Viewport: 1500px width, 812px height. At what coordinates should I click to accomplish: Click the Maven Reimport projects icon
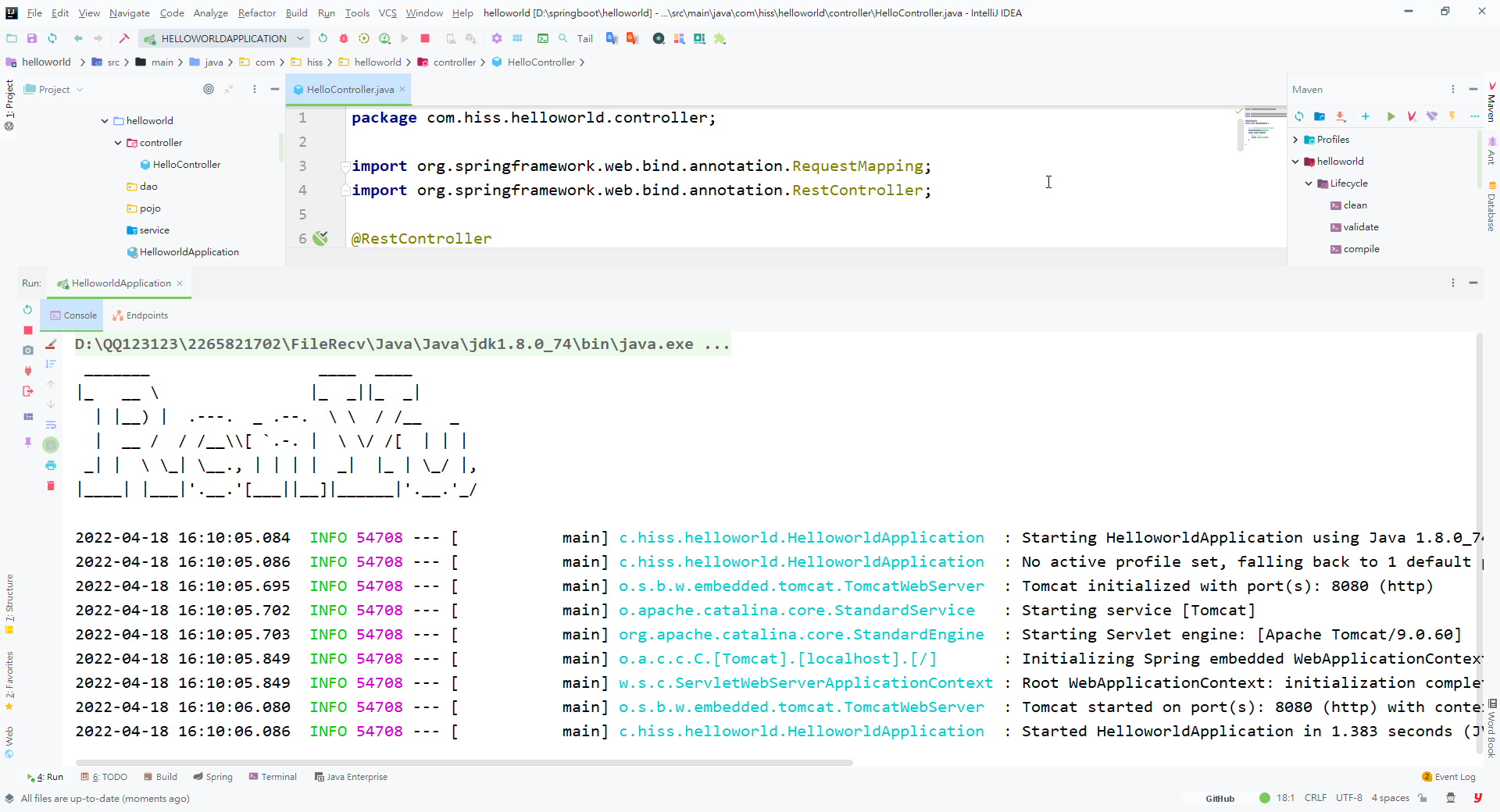pos(1299,116)
